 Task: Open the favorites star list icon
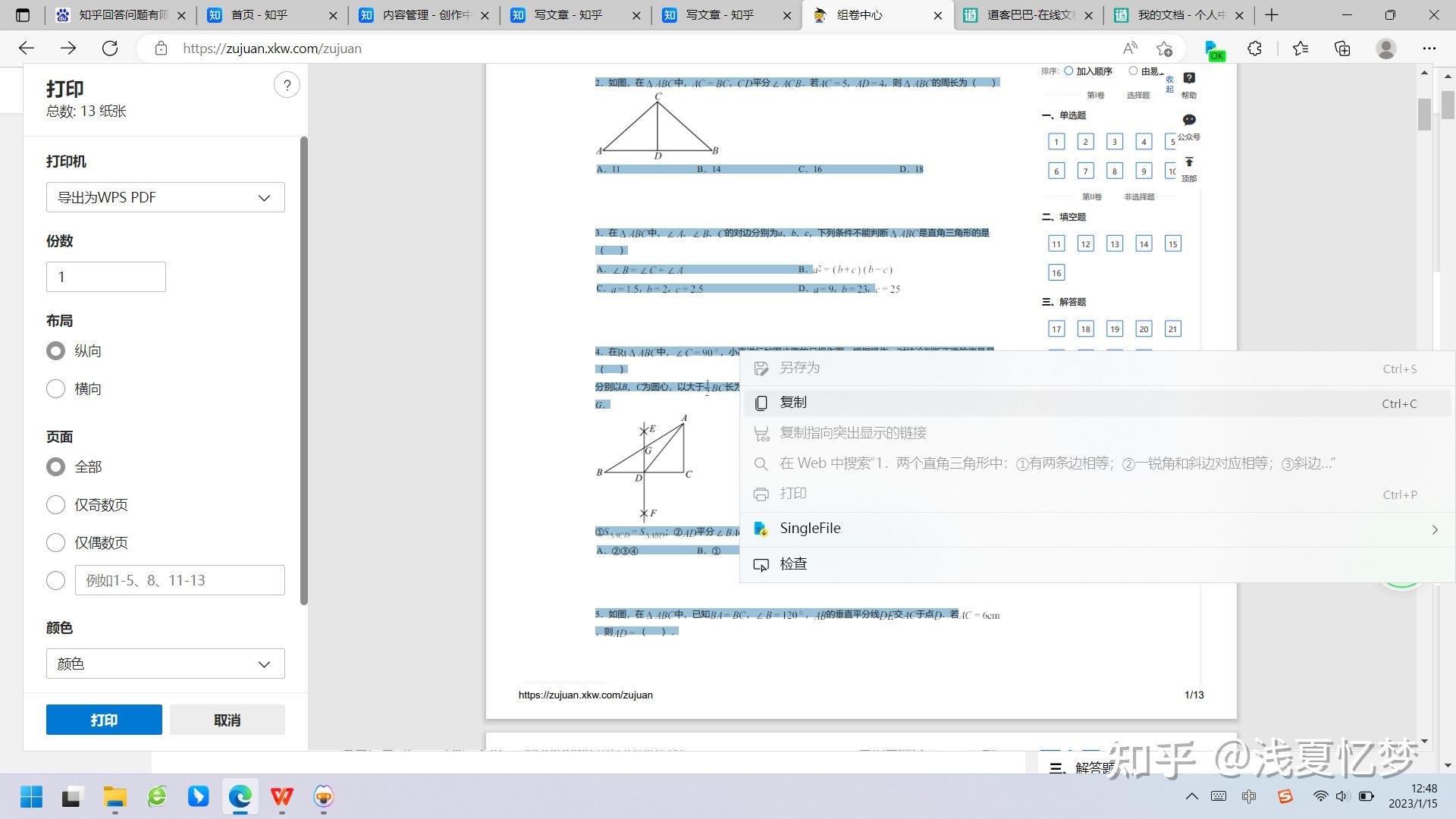coord(1300,49)
